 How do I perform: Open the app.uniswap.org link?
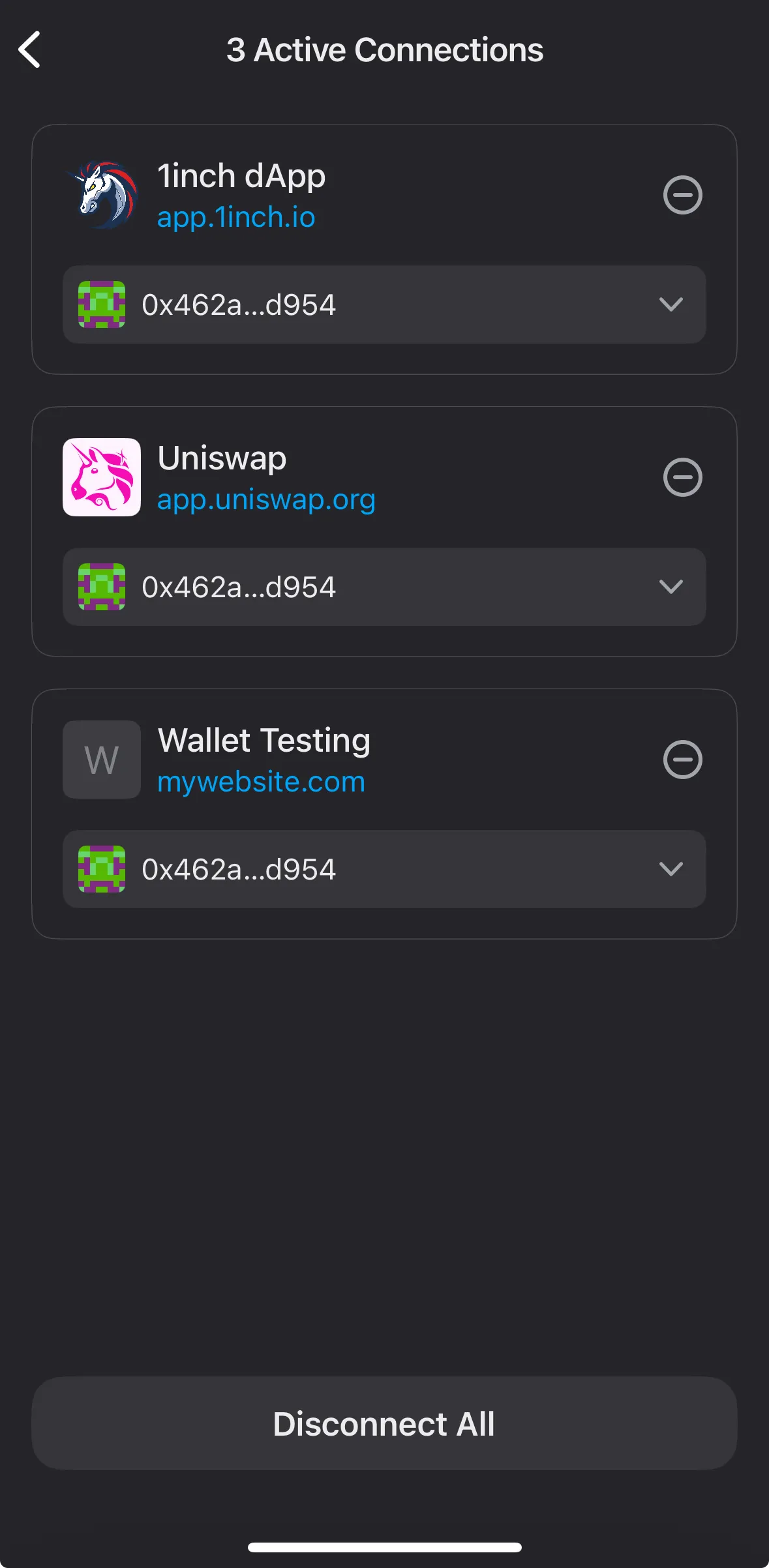click(x=266, y=500)
